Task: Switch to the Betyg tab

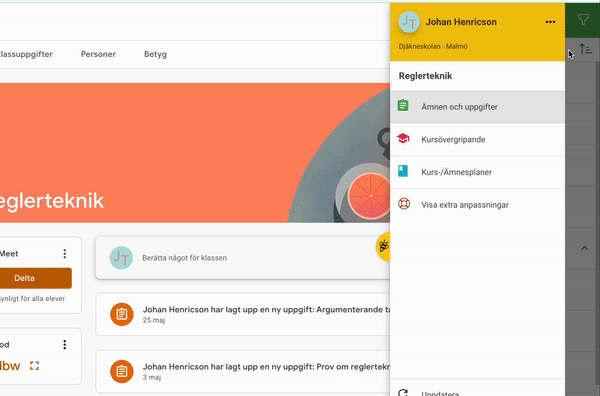Action: 155,54
